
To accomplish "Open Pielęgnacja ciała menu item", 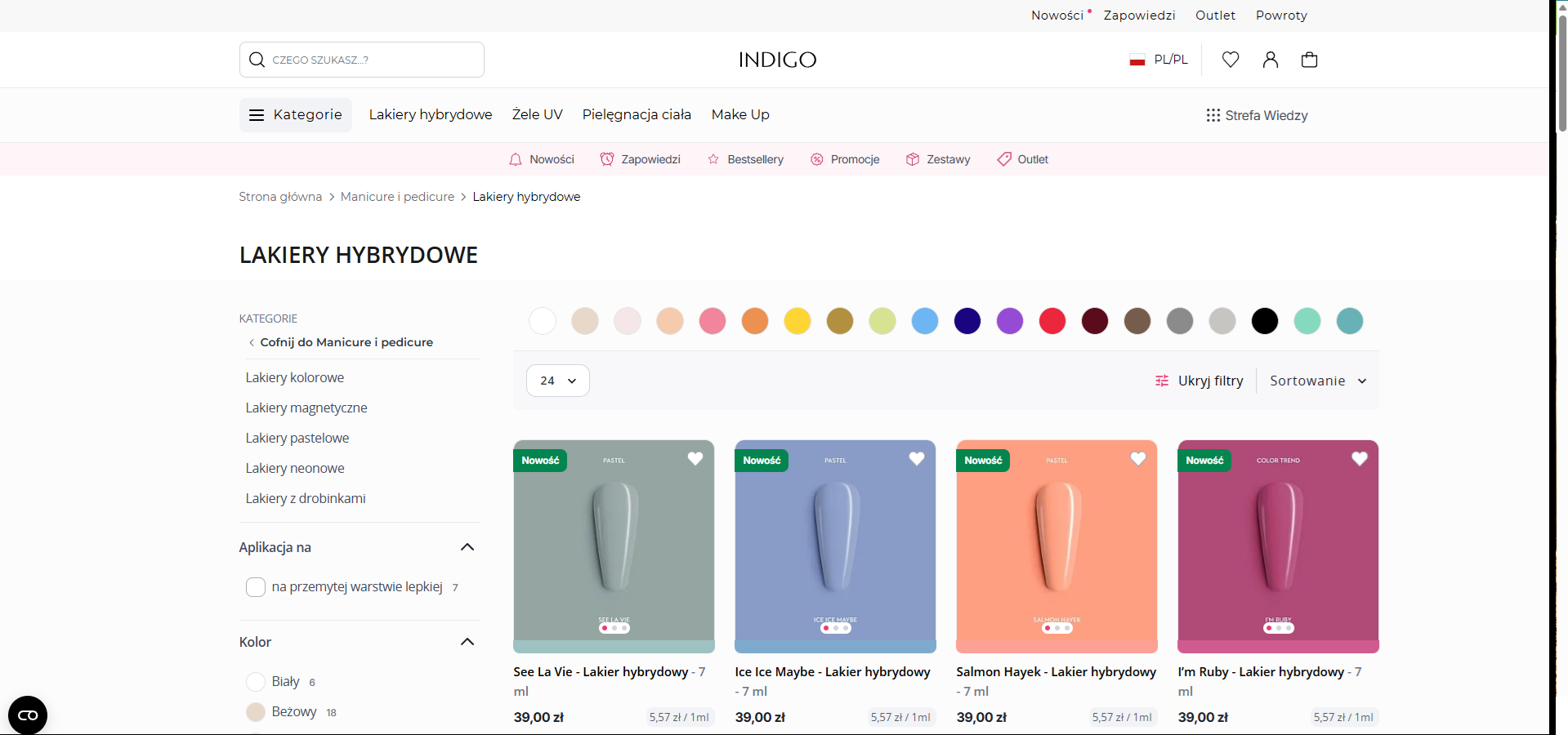I will 637,115.
